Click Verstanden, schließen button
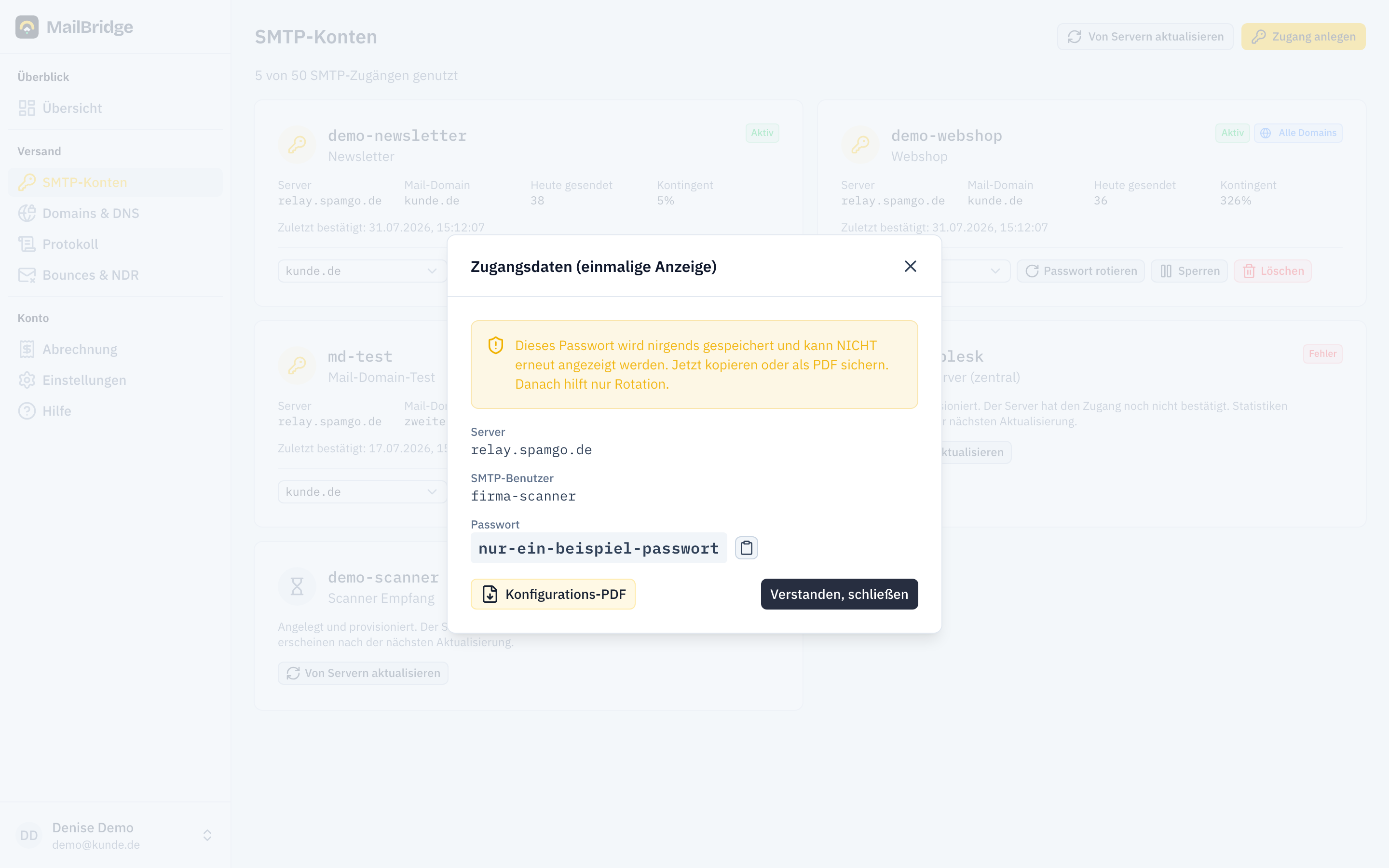1389x868 pixels. 839,594
